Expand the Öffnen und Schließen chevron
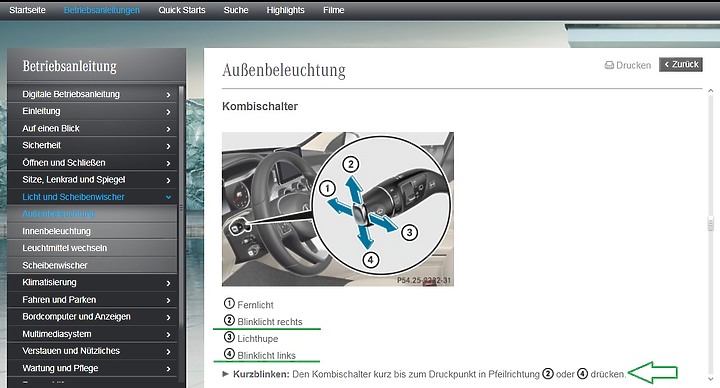This screenshot has height=388, width=720. tap(169, 163)
